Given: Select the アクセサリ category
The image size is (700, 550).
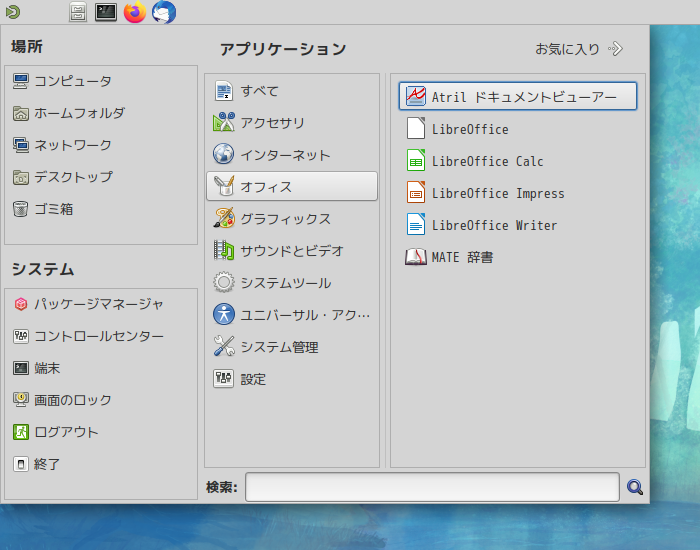Looking at the screenshot, I should pyautogui.click(x=292, y=122).
